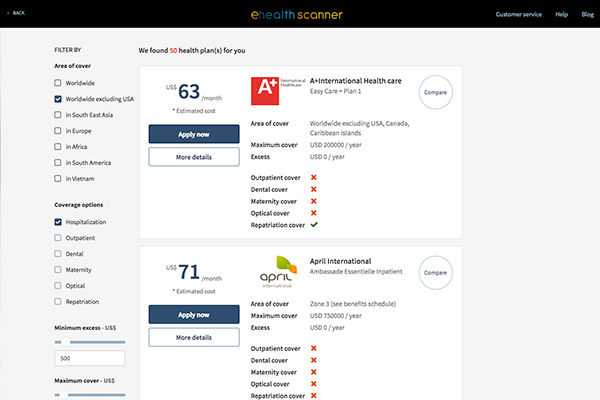
Task: Compare the April International plan
Action: click(x=435, y=273)
